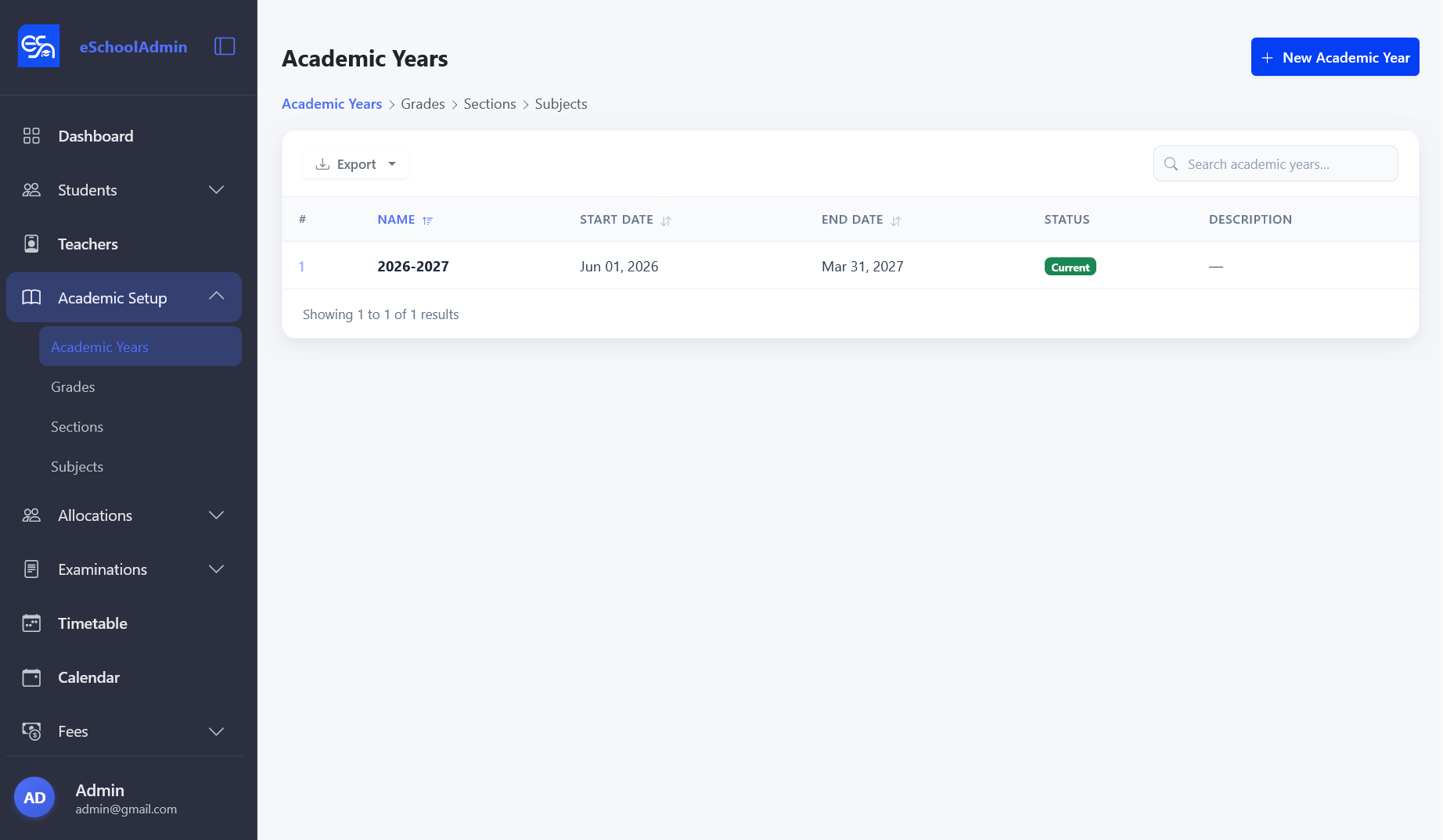Click the 2026-2027 academic year name
Image resolution: width=1443 pixels, height=840 pixels.
pos(413,267)
